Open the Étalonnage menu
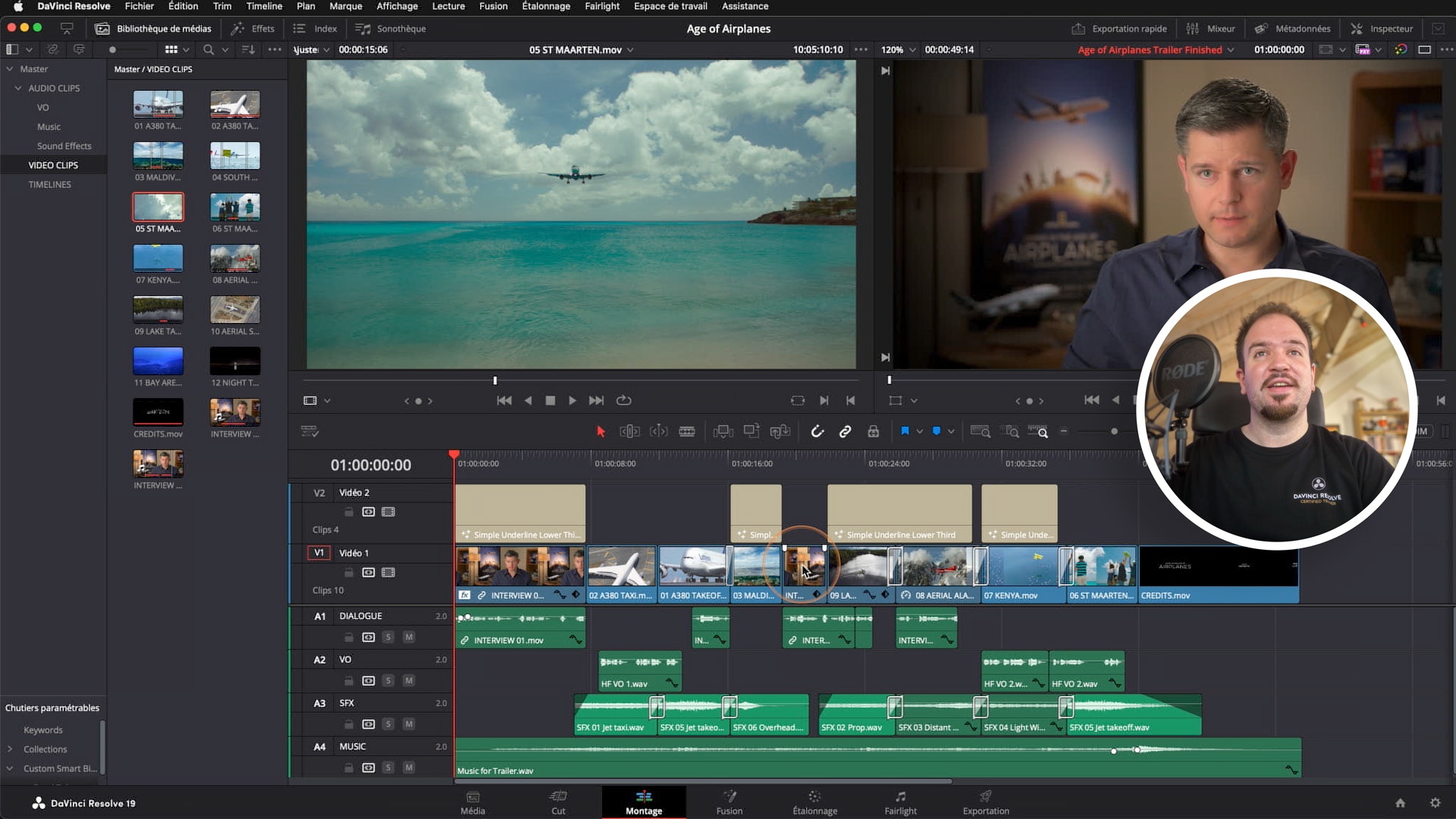The height and width of the screenshot is (819, 1456). (545, 6)
